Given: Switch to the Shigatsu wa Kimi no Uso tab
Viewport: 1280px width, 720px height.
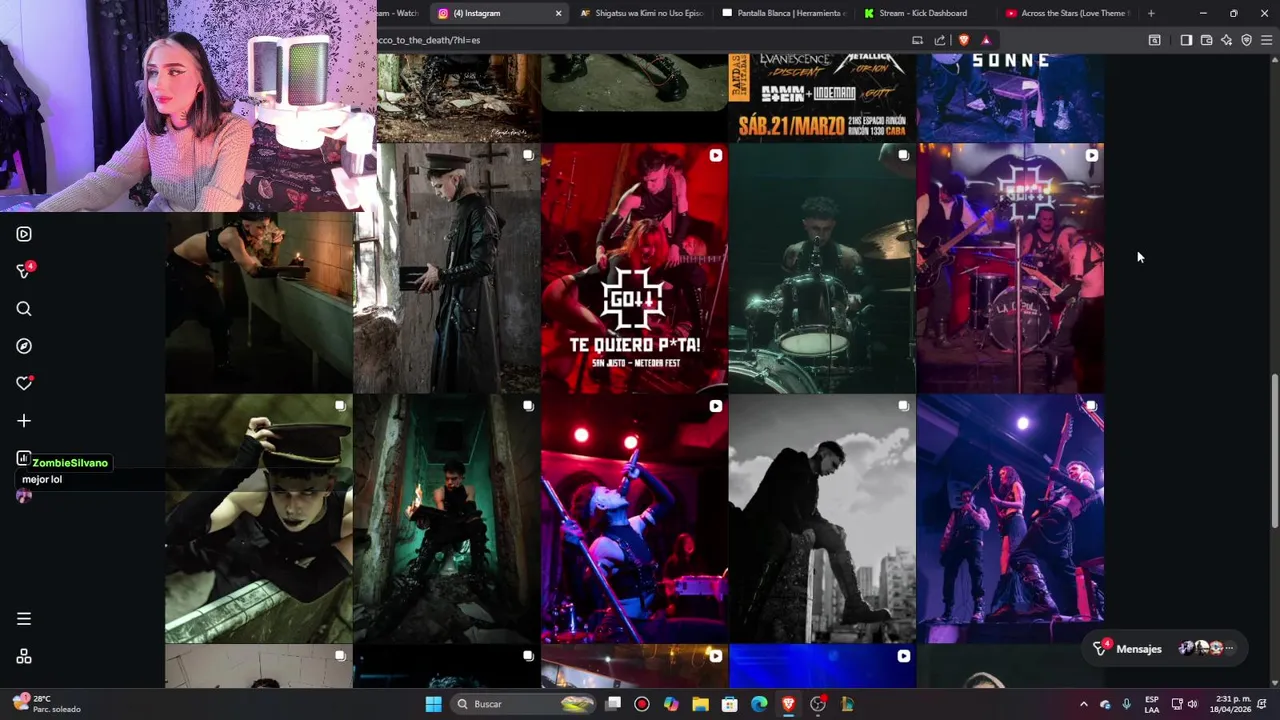Looking at the screenshot, I should (x=642, y=13).
